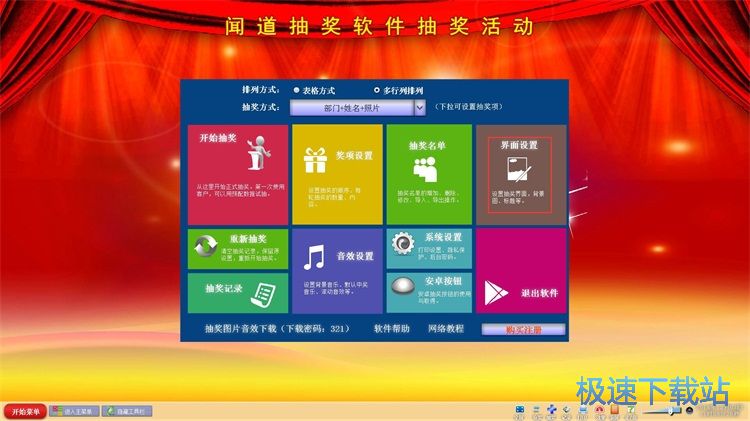The image size is (750, 421).
Task: Expand the 抽奖方式 dropdown arrow
Action: coord(420,108)
